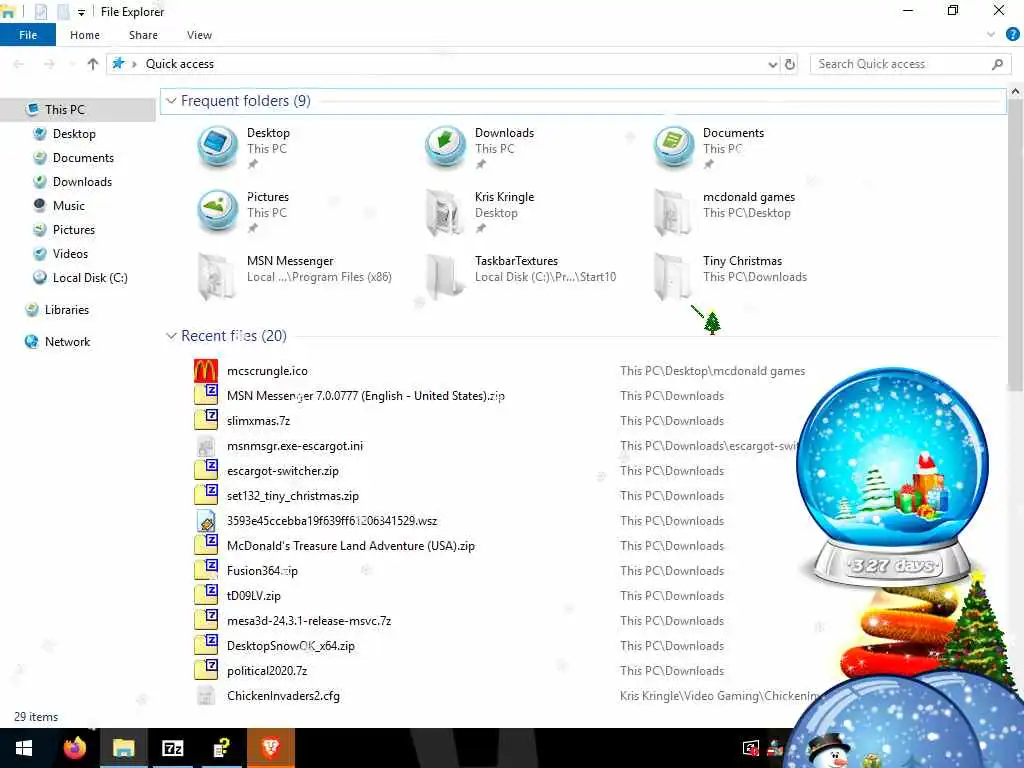The height and width of the screenshot is (768, 1024).
Task: Select DesktopSnowOK_x64.zip file
Action: click(291, 646)
